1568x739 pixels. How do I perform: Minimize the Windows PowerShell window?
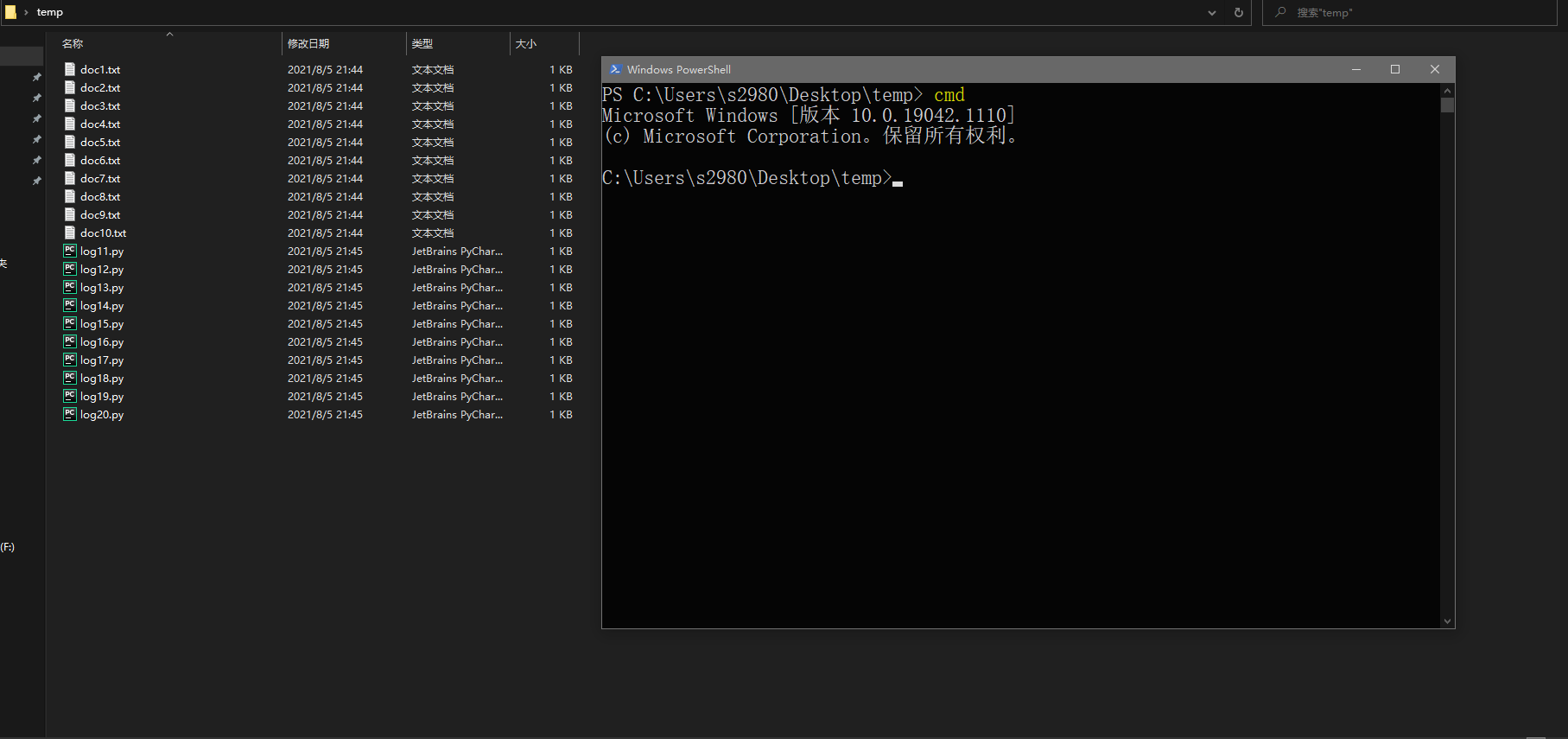(x=1356, y=69)
